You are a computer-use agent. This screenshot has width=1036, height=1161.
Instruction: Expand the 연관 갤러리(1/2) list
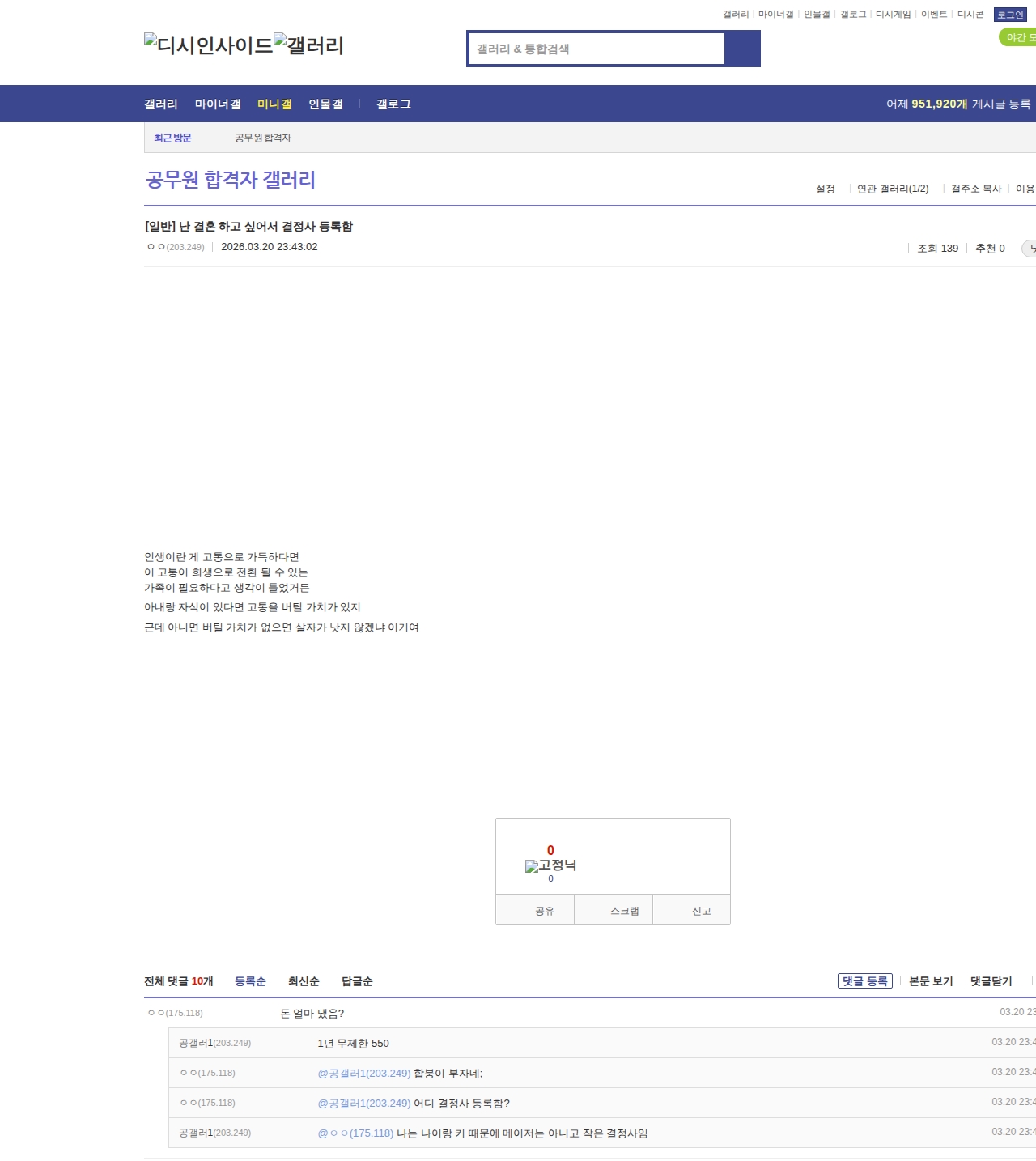[893, 189]
